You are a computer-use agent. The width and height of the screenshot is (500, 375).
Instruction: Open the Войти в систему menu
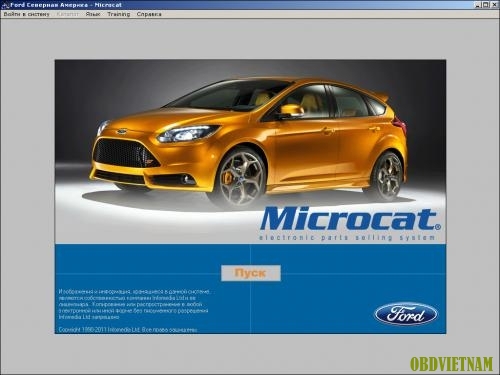(27, 14)
